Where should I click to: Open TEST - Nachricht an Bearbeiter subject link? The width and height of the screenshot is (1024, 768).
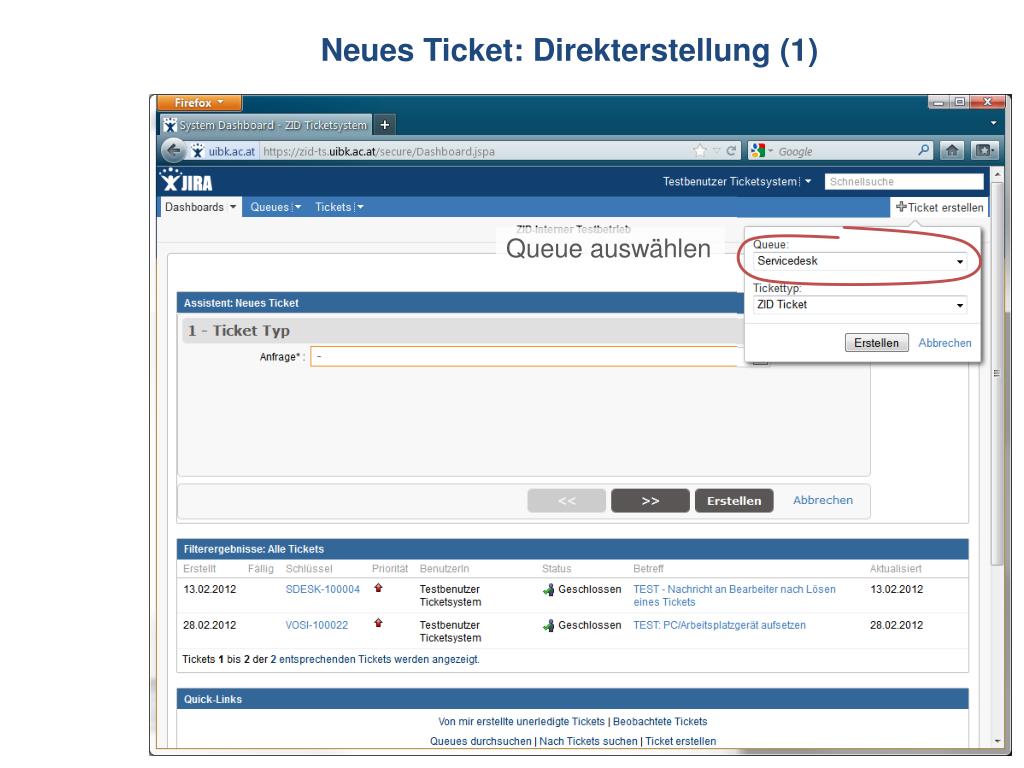tap(734, 596)
